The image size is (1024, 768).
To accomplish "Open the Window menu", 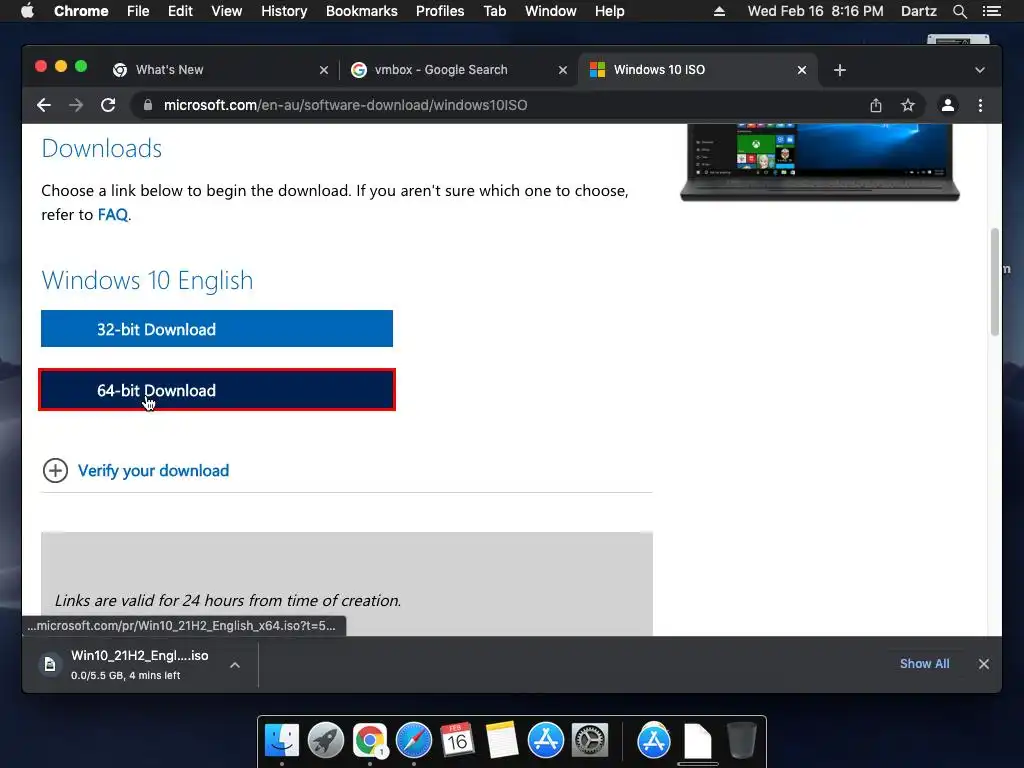I will [x=551, y=11].
